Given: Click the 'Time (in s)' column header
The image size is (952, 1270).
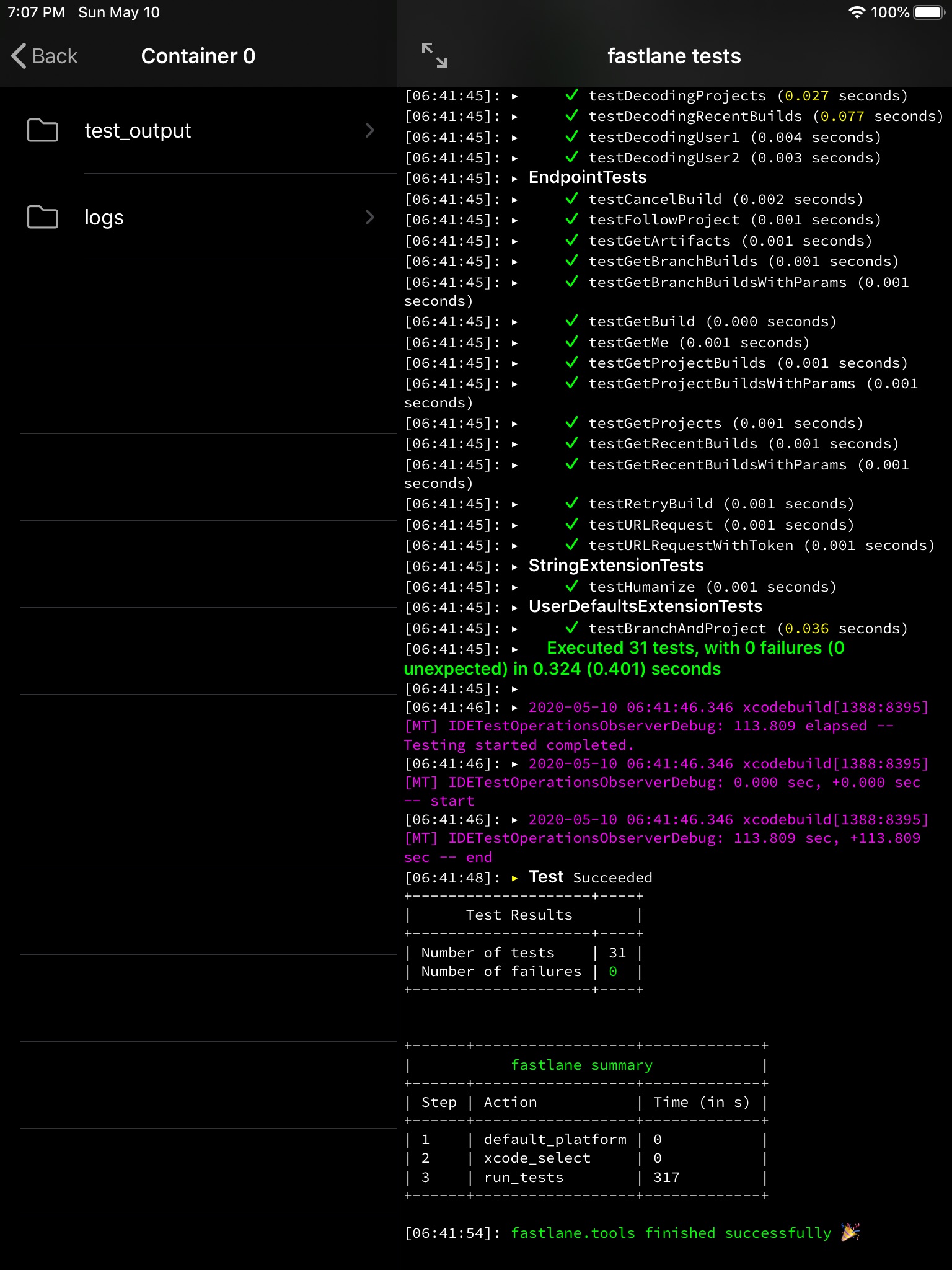Looking at the screenshot, I should point(702,1103).
